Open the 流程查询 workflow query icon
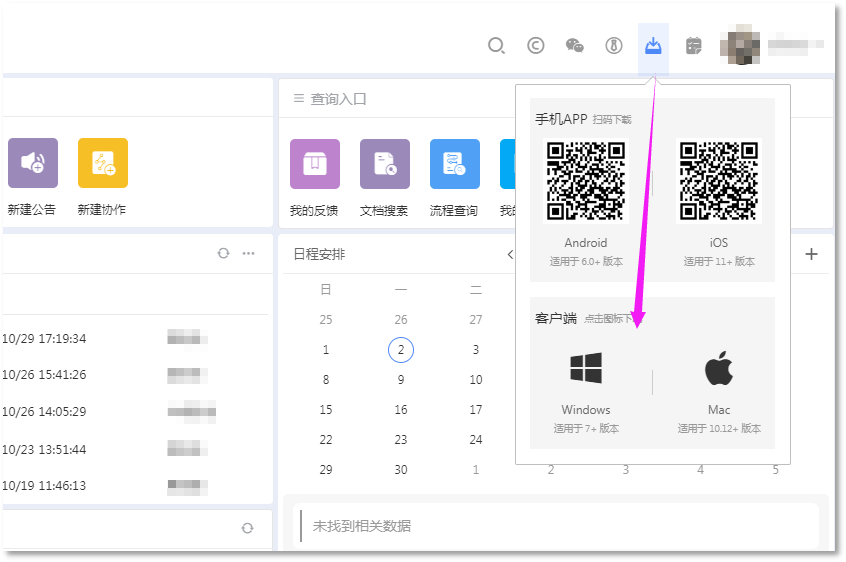 (x=455, y=164)
